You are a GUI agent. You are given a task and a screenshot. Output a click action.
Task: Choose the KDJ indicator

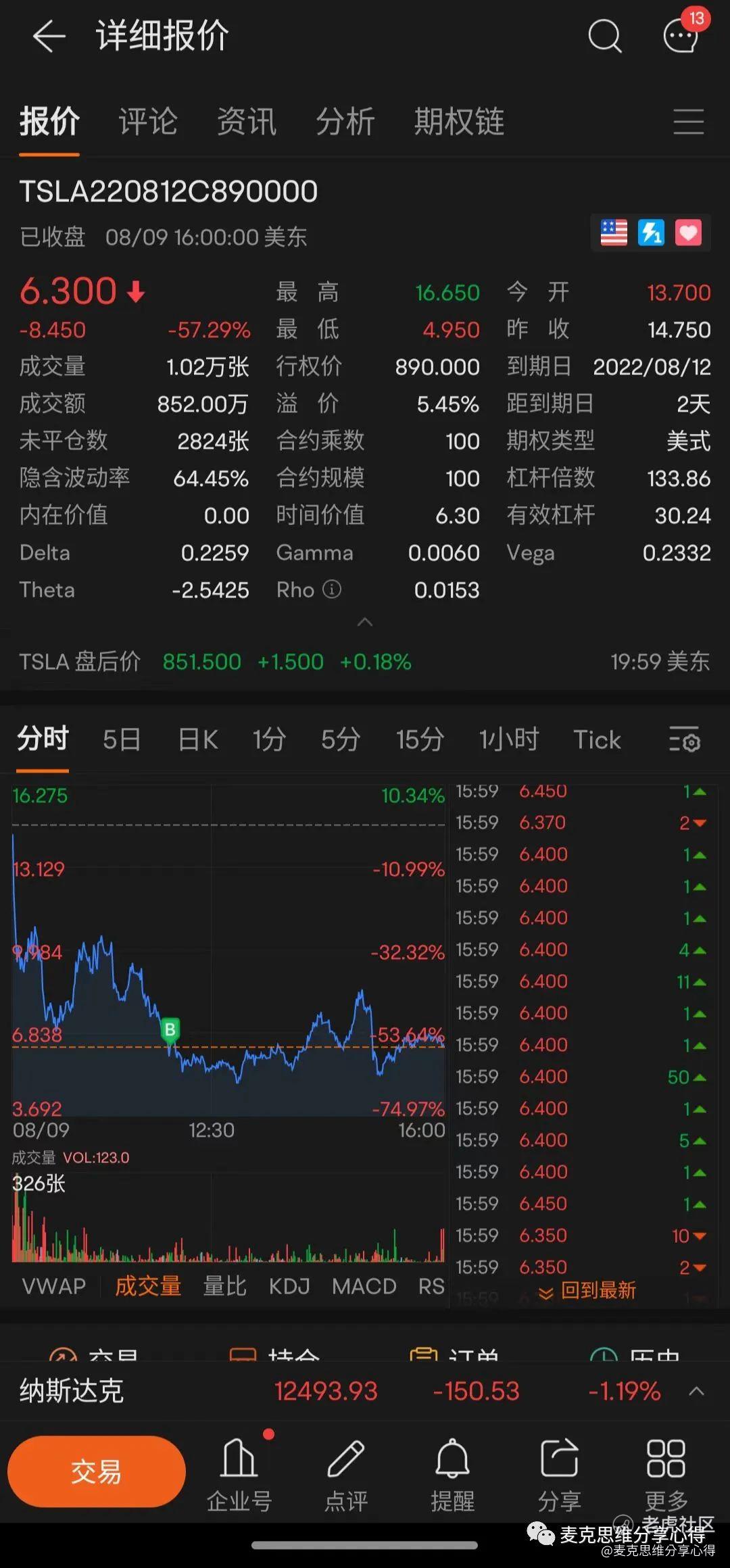coord(289,1285)
